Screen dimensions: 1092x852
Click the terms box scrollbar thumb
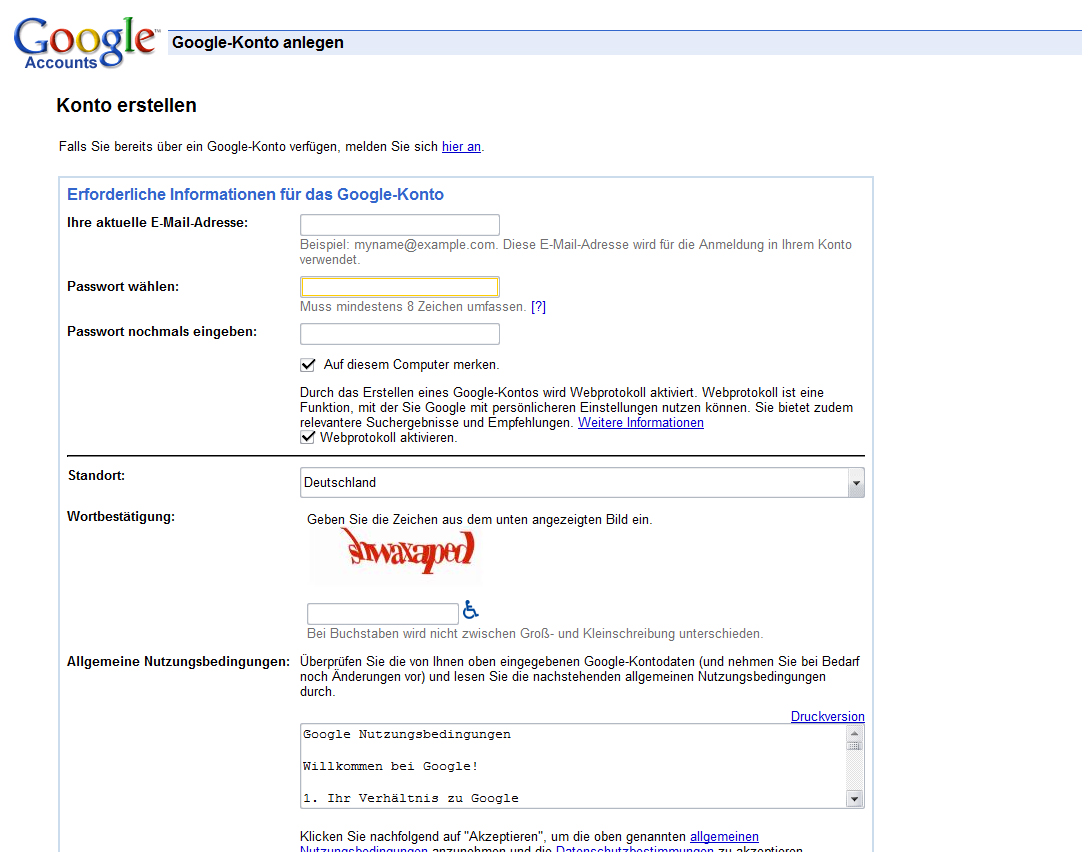855,746
